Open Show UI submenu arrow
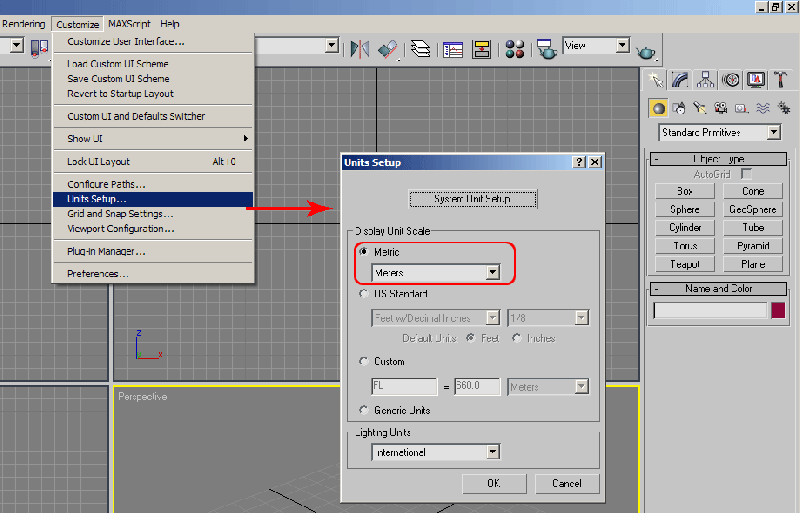This screenshot has width=800, height=513. (x=246, y=138)
